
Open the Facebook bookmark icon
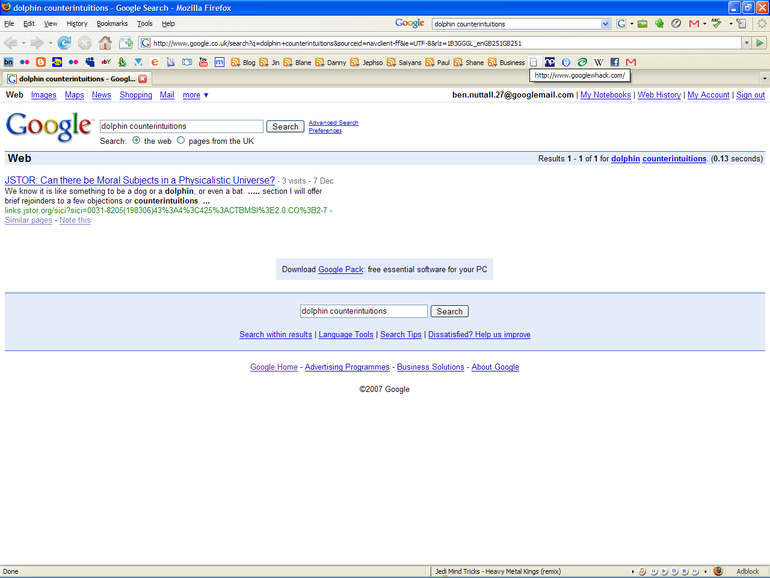pos(615,62)
